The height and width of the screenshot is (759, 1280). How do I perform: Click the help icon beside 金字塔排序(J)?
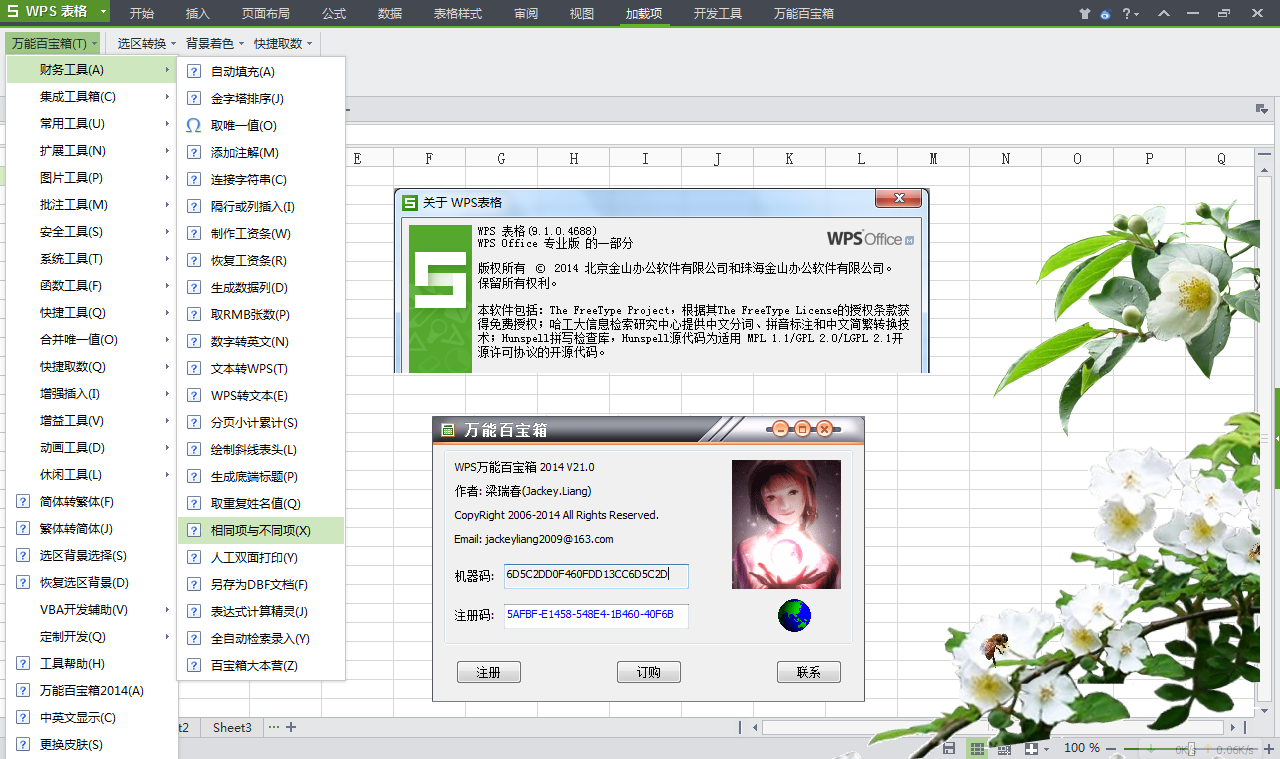[194, 98]
